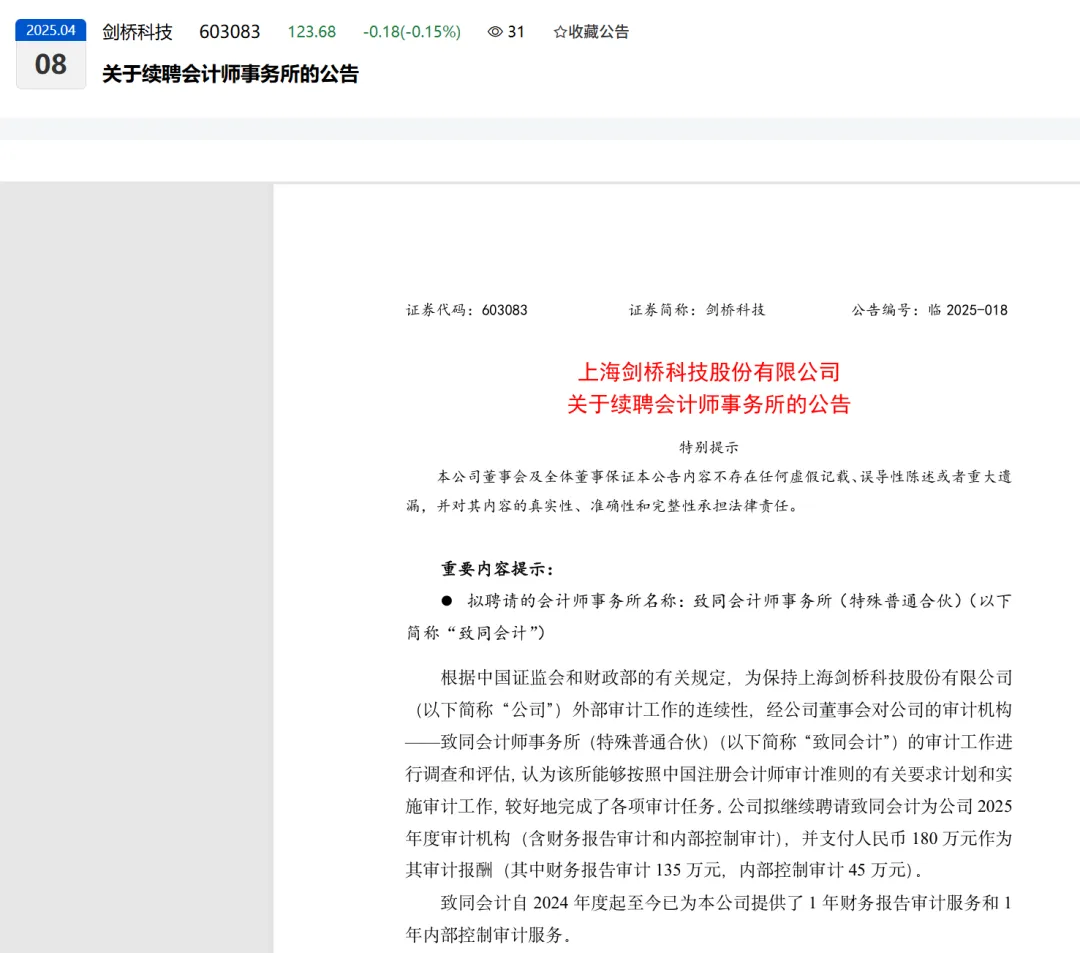The width and height of the screenshot is (1080, 953).
Task: Click the last line 年内部控制审计服务
Action: click(488, 935)
